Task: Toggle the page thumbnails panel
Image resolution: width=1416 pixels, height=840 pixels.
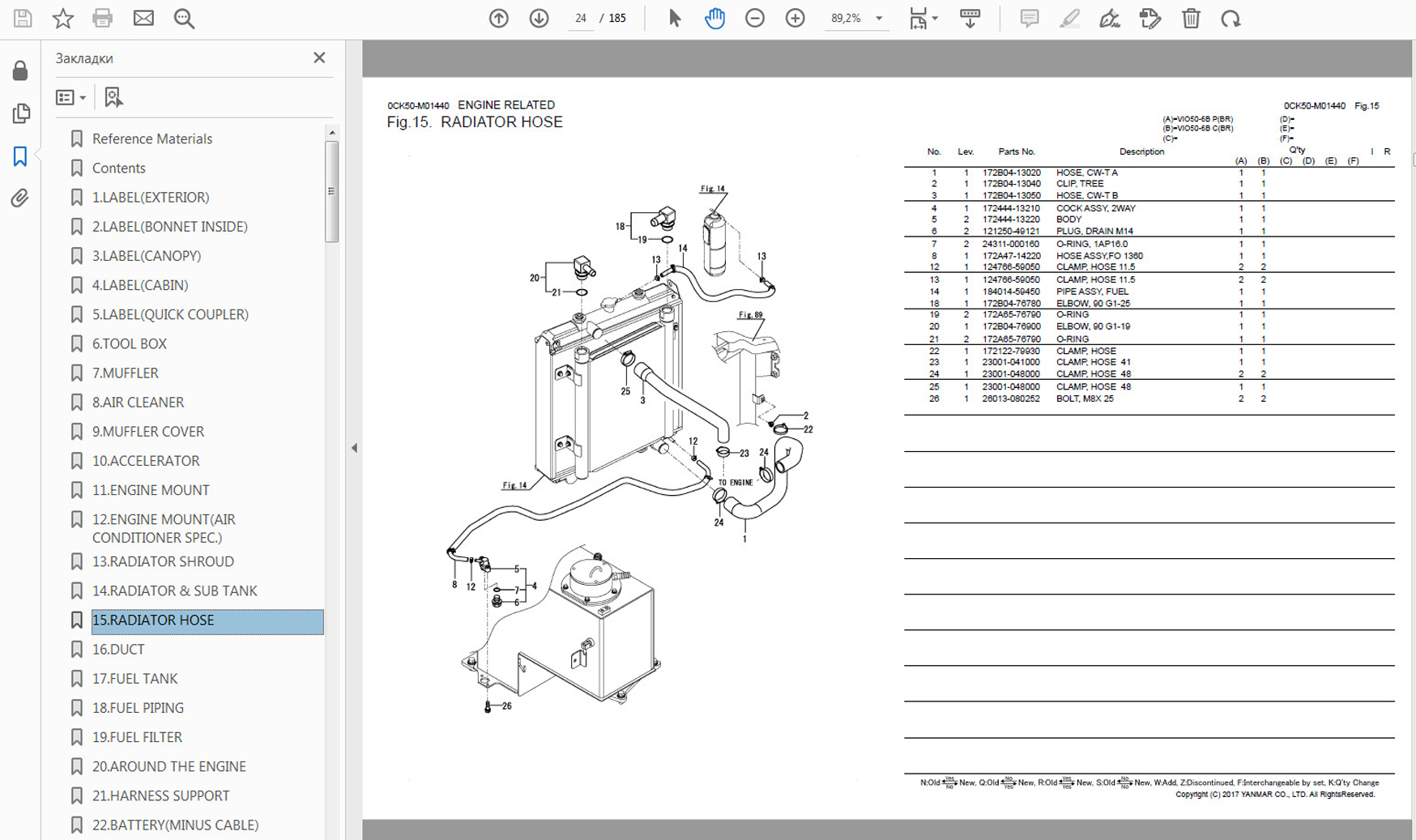Action: click(20, 113)
